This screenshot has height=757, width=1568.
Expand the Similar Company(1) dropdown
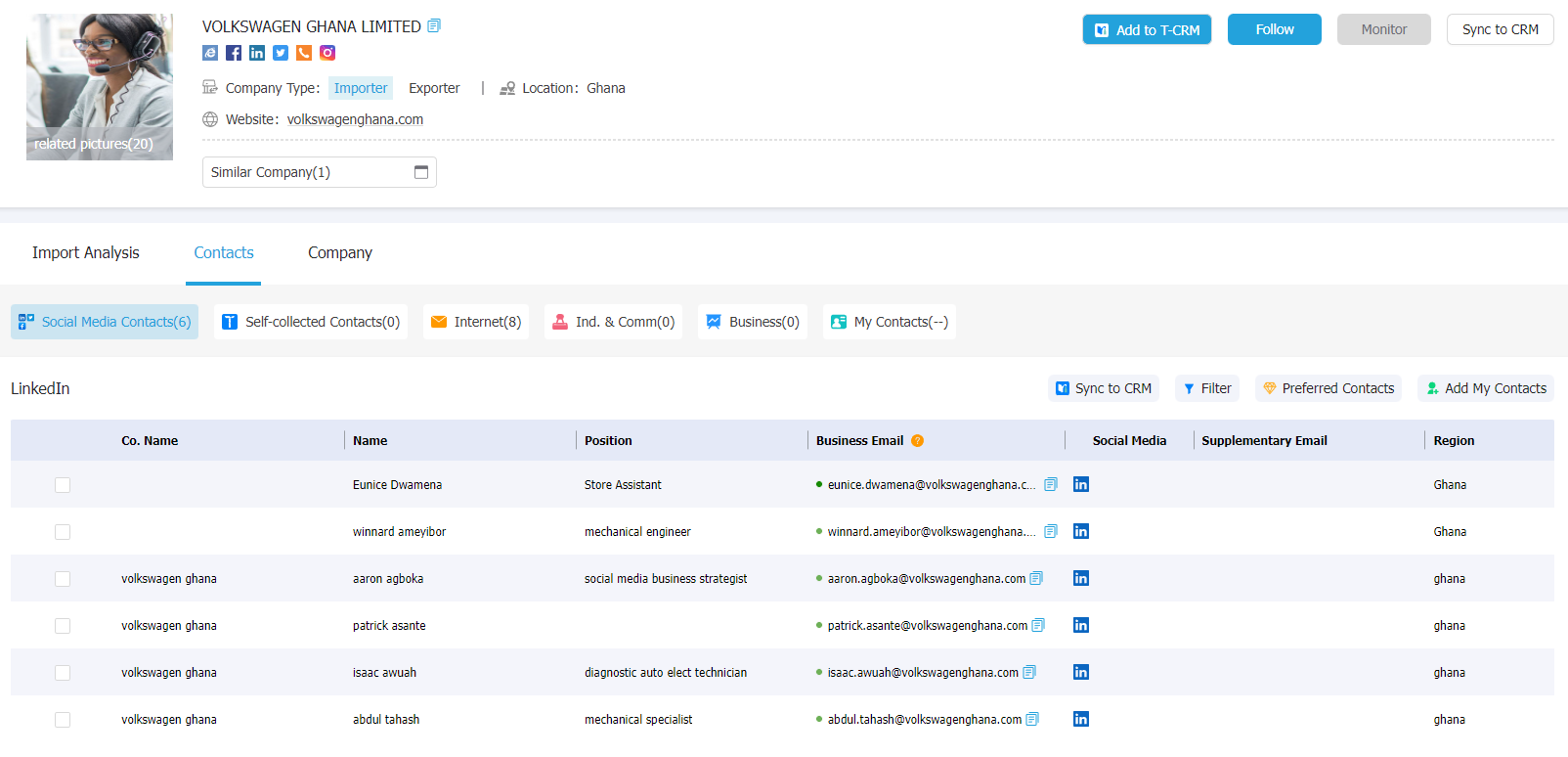click(x=320, y=172)
